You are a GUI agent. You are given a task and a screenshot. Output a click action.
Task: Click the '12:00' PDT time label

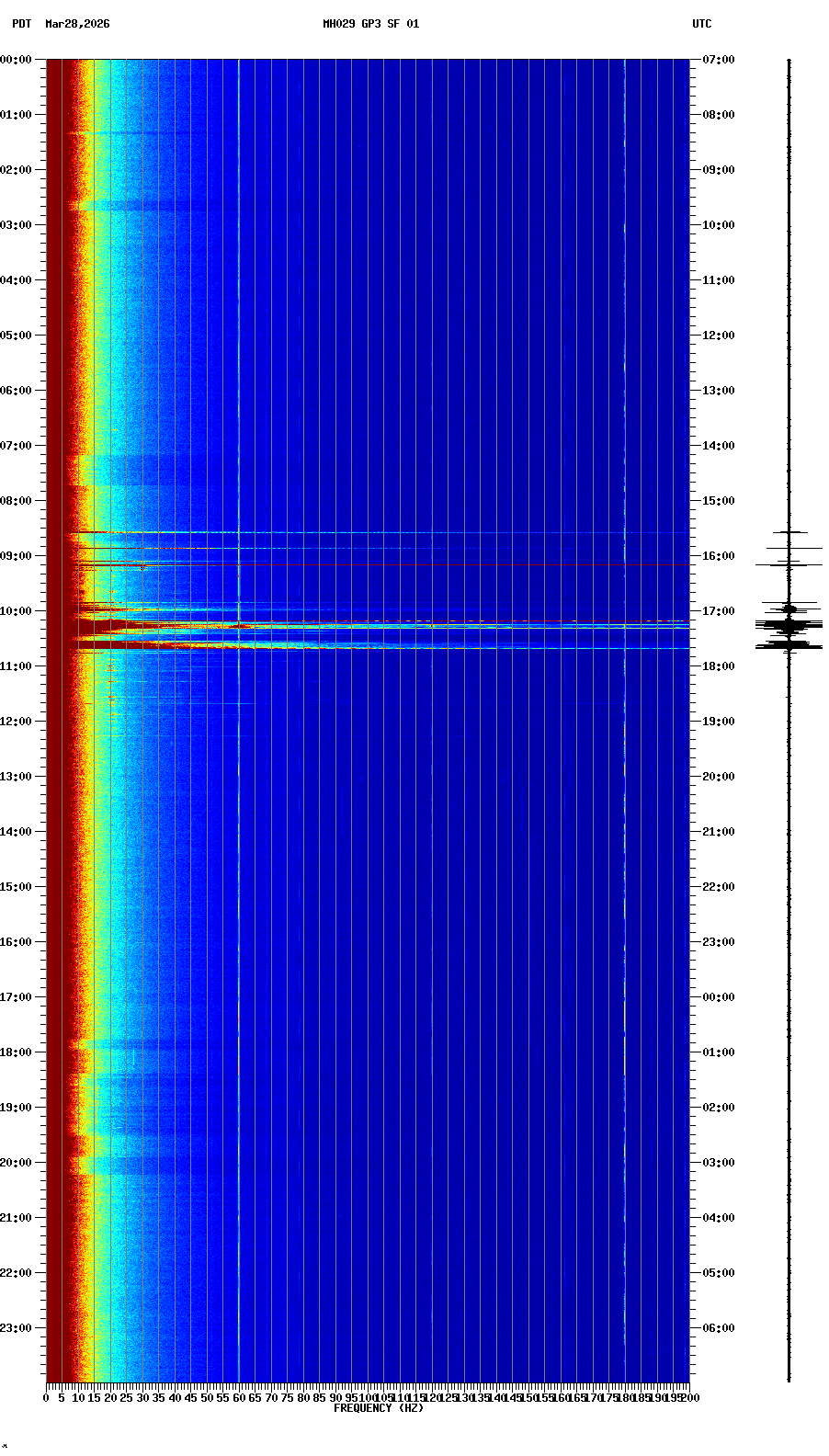(x=16, y=722)
